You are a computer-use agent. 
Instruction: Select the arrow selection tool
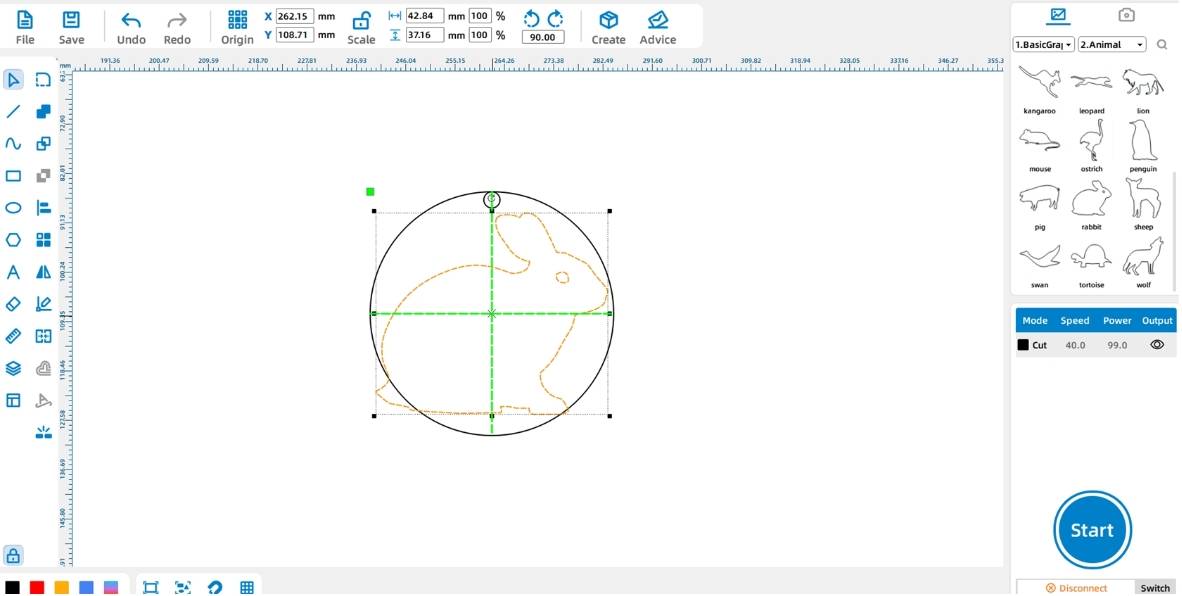point(14,80)
